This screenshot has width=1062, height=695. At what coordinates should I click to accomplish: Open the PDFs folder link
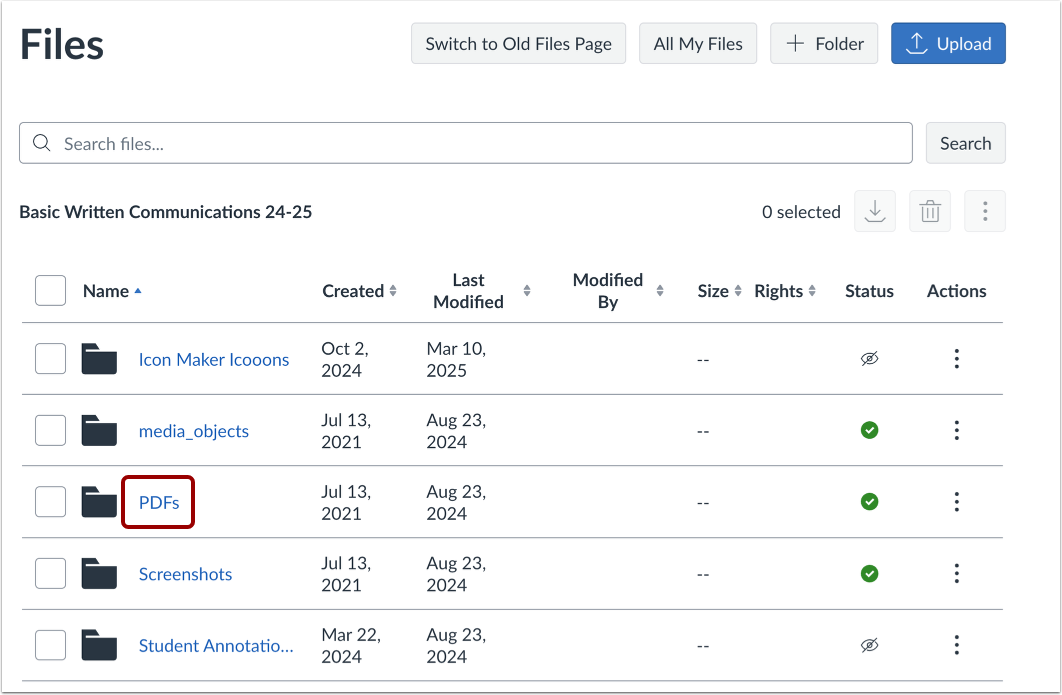tap(159, 502)
